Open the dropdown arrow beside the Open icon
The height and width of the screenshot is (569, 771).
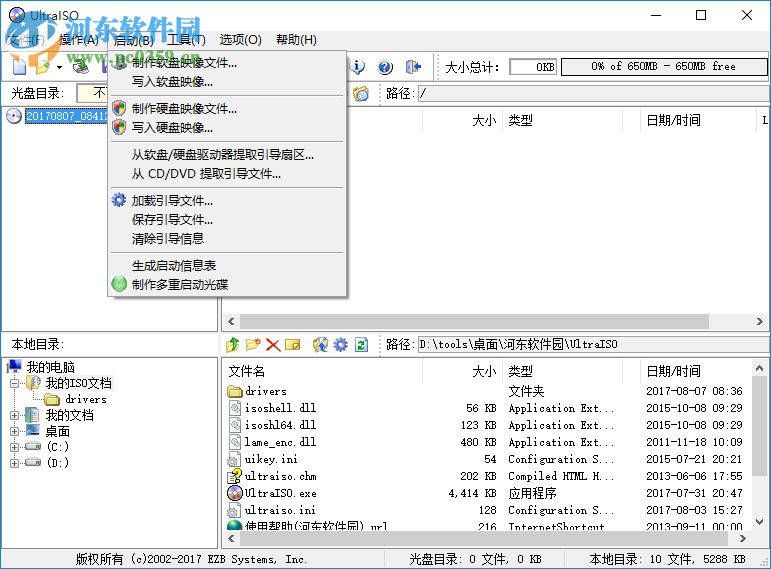tap(59, 67)
